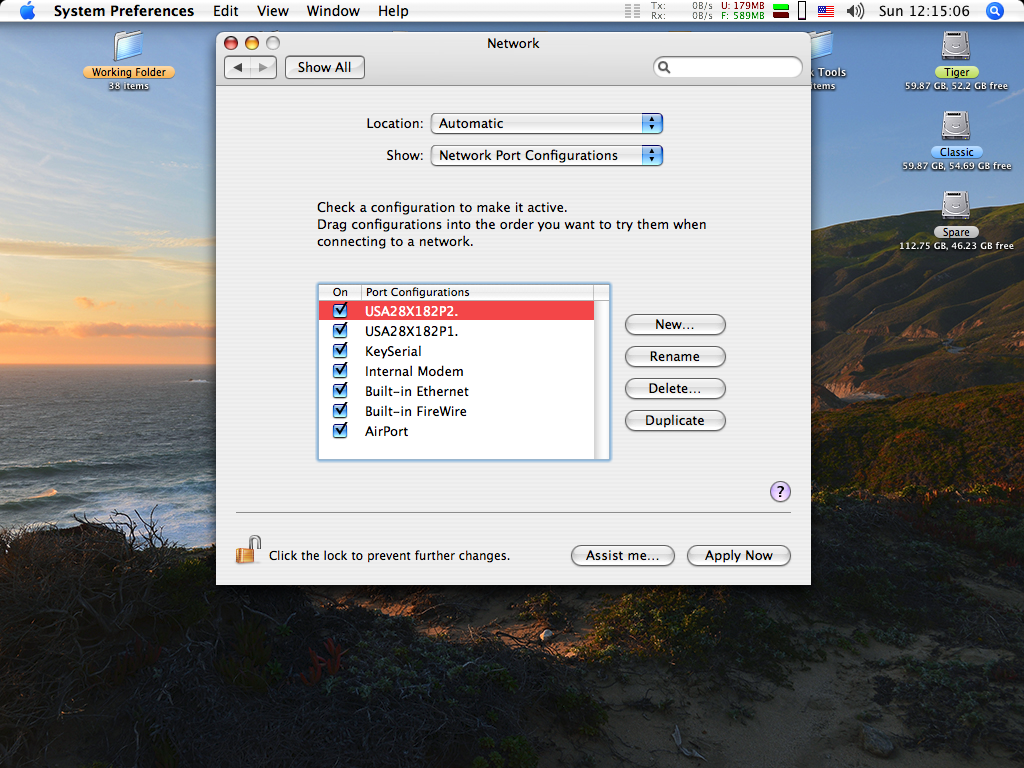
Task: Go back with the left arrow button
Action: coord(238,67)
